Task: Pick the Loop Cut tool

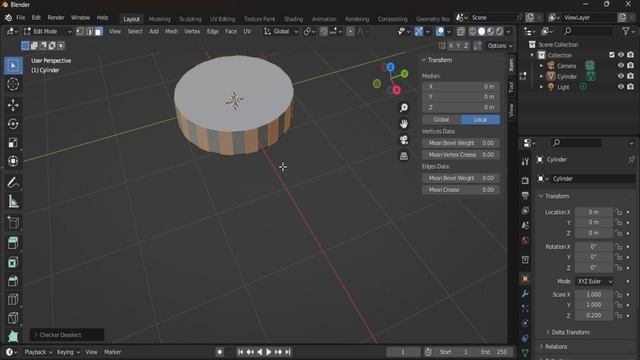Action: point(13,299)
